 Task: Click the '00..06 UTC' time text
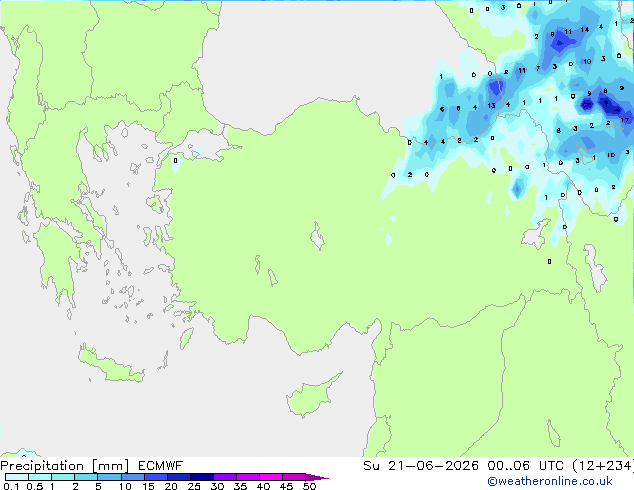click(525, 466)
